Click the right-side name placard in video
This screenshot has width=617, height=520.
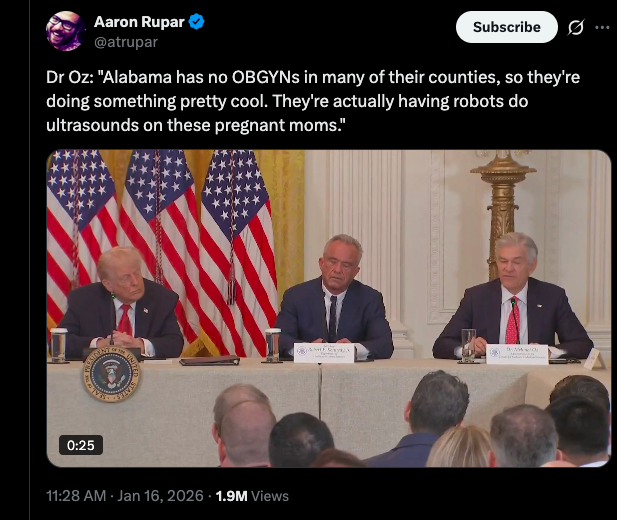tap(517, 355)
